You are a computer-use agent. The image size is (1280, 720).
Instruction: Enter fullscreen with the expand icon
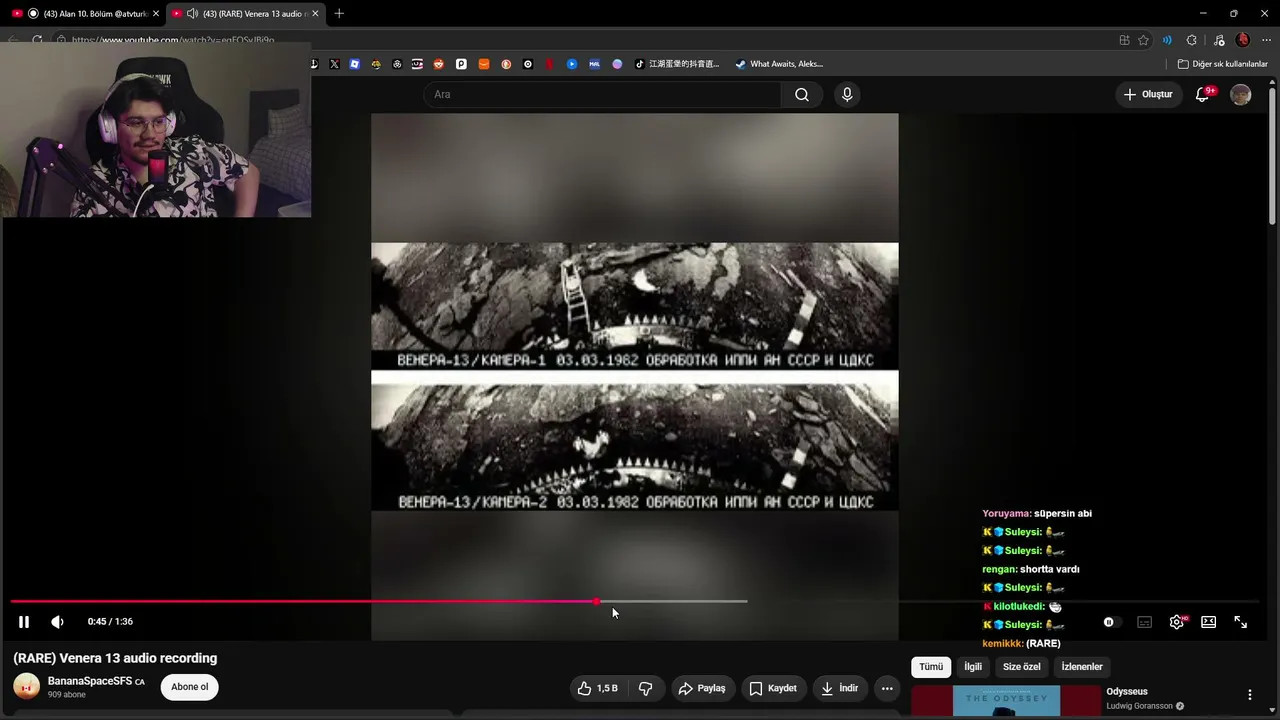(x=1240, y=622)
